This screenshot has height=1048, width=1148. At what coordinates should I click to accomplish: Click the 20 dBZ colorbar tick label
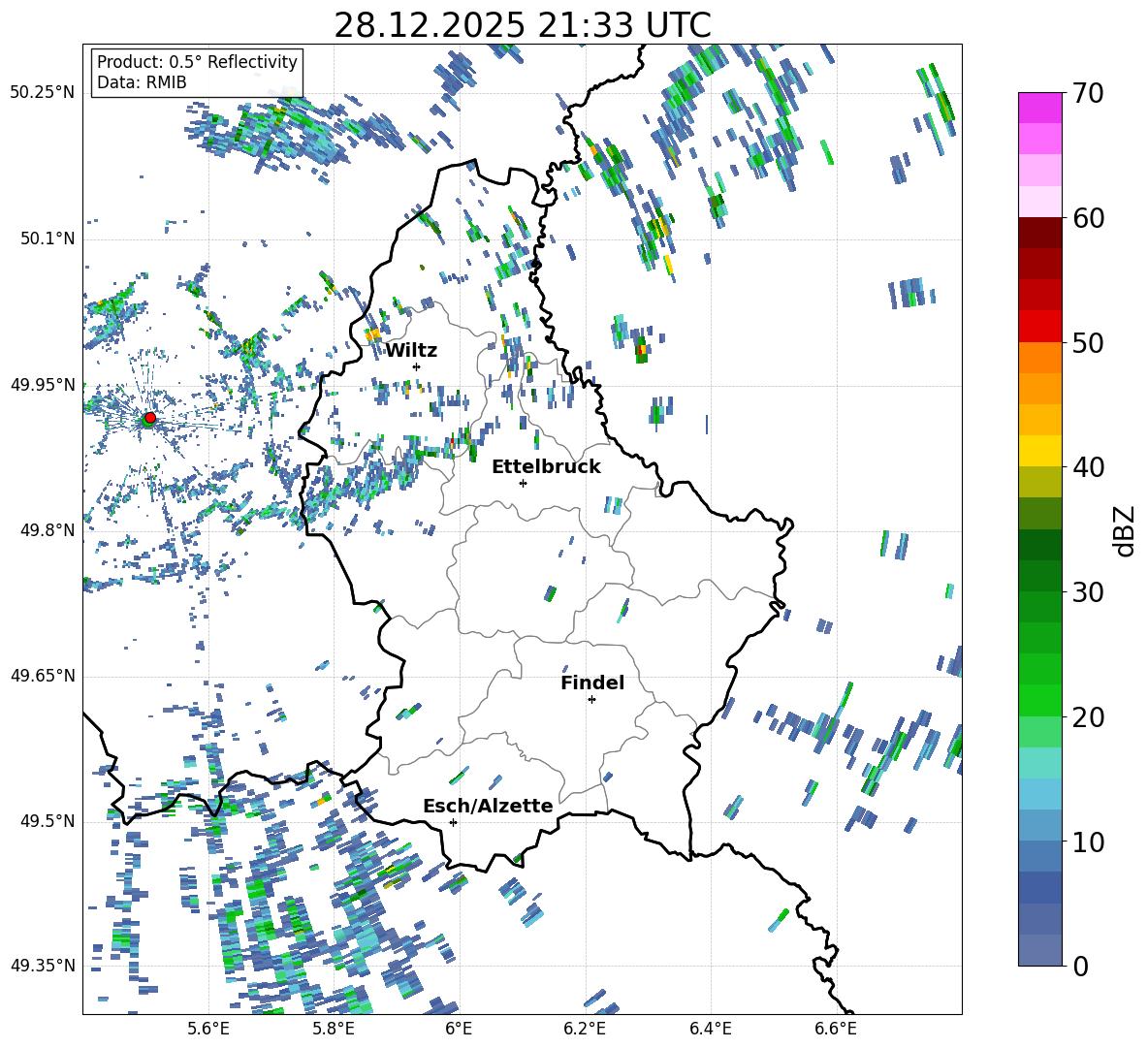pyautogui.click(x=1088, y=717)
